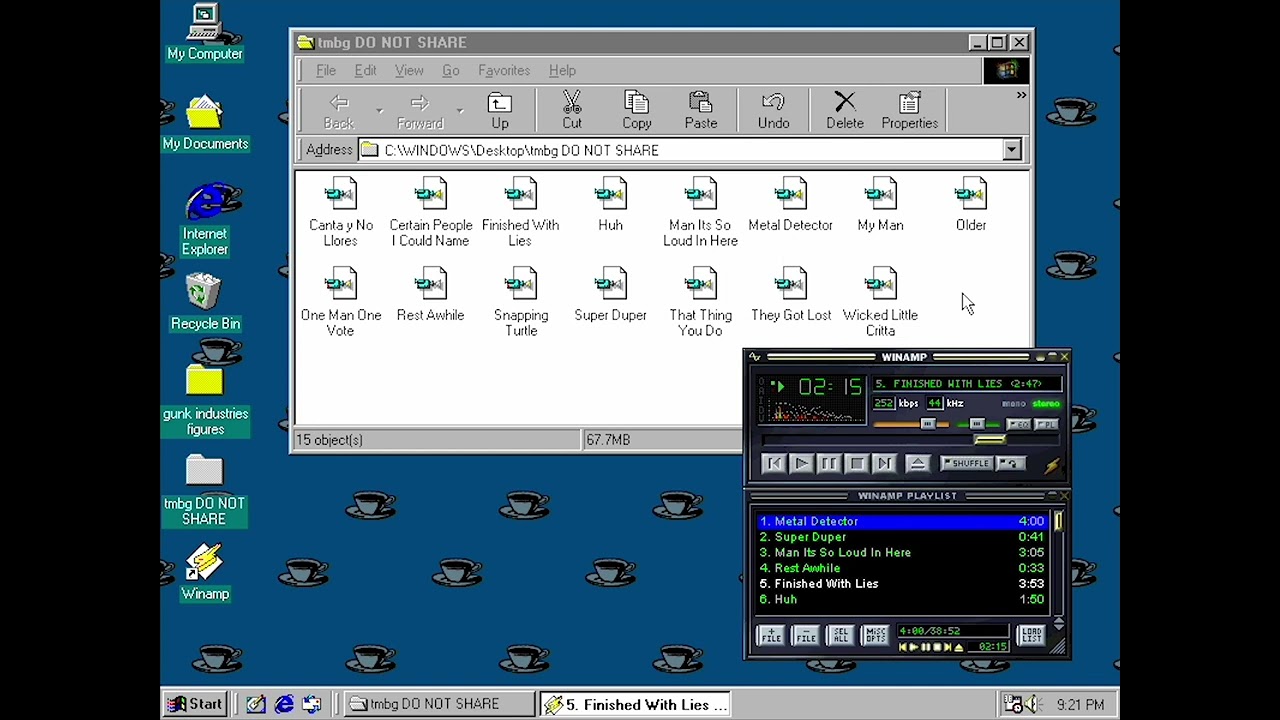The image size is (1280, 720).
Task: Click the Winamp Play button
Action: point(801,464)
